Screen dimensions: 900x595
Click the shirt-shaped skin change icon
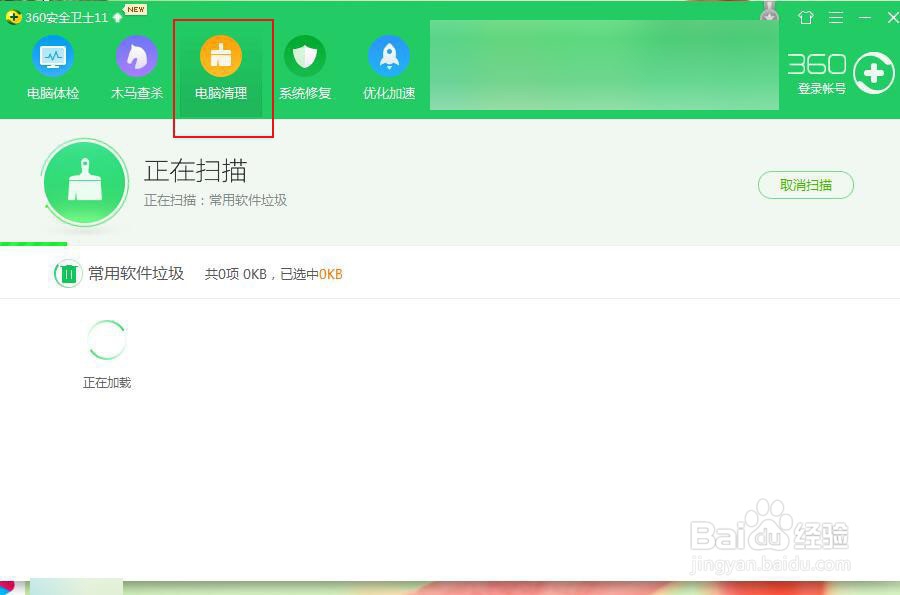pyautogui.click(x=805, y=17)
